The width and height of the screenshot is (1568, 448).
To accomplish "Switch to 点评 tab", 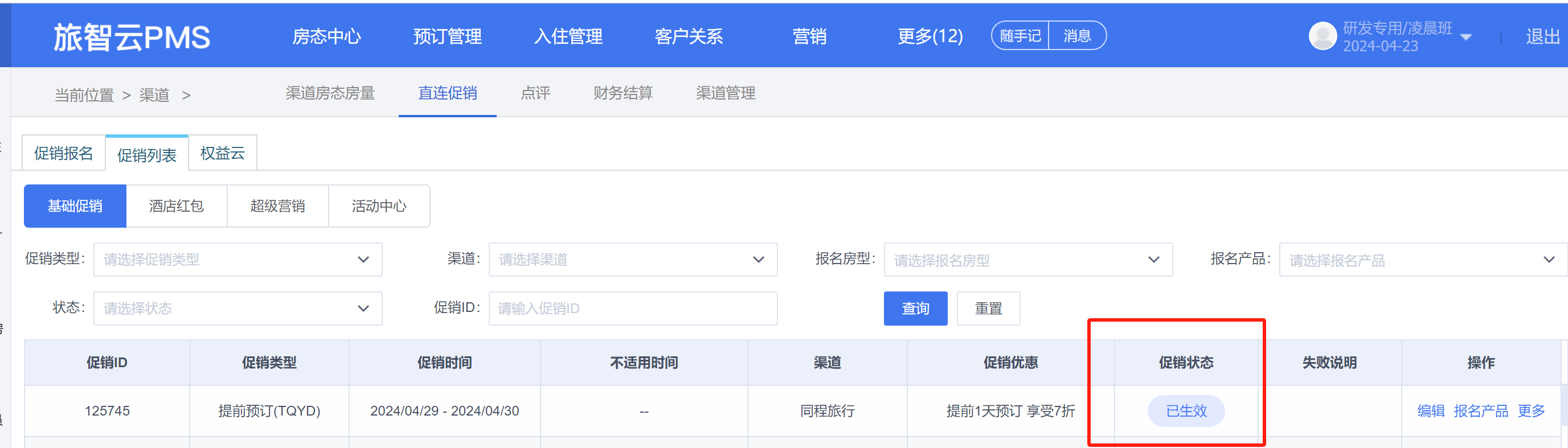I will point(535,93).
